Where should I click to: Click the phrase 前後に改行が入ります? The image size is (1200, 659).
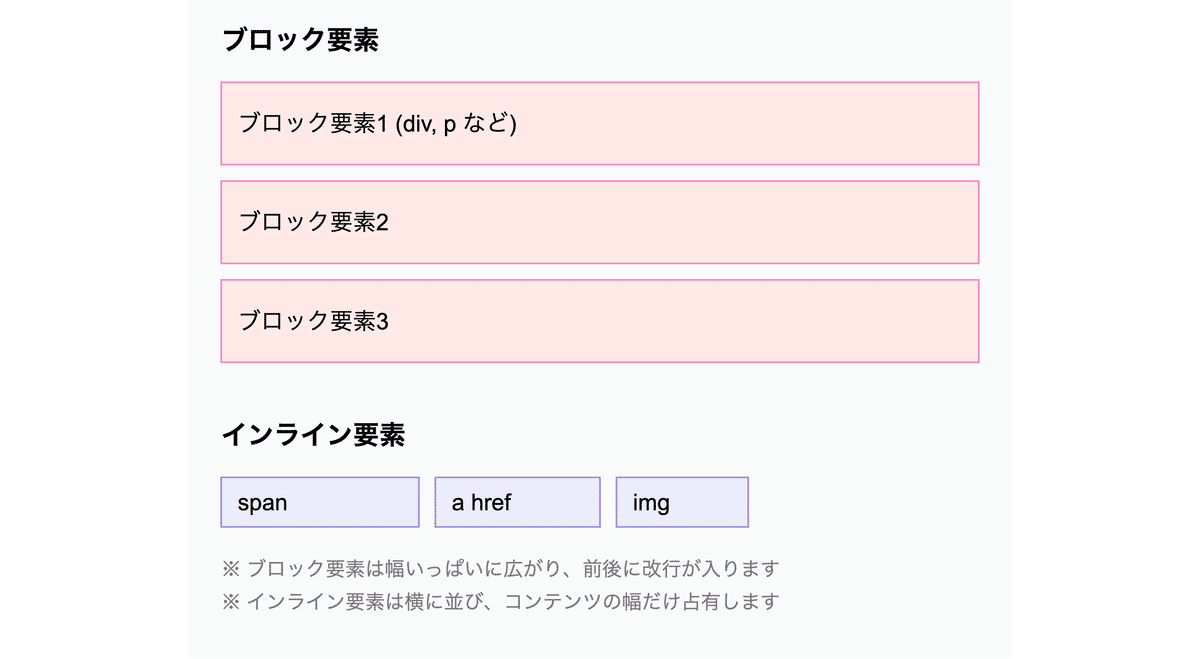(x=682, y=569)
